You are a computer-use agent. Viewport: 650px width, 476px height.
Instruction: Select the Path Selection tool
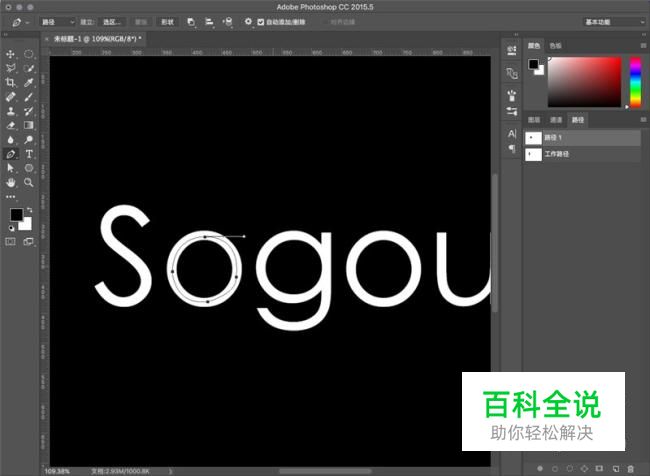pos(10,168)
